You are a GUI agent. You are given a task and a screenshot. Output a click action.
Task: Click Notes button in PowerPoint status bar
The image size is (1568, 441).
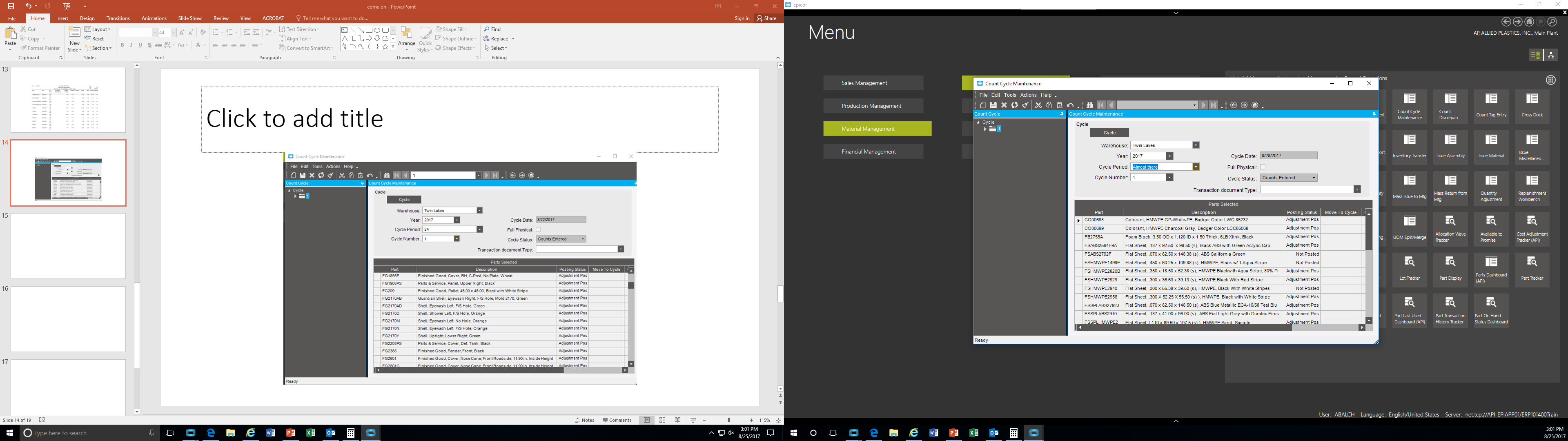[584, 420]
